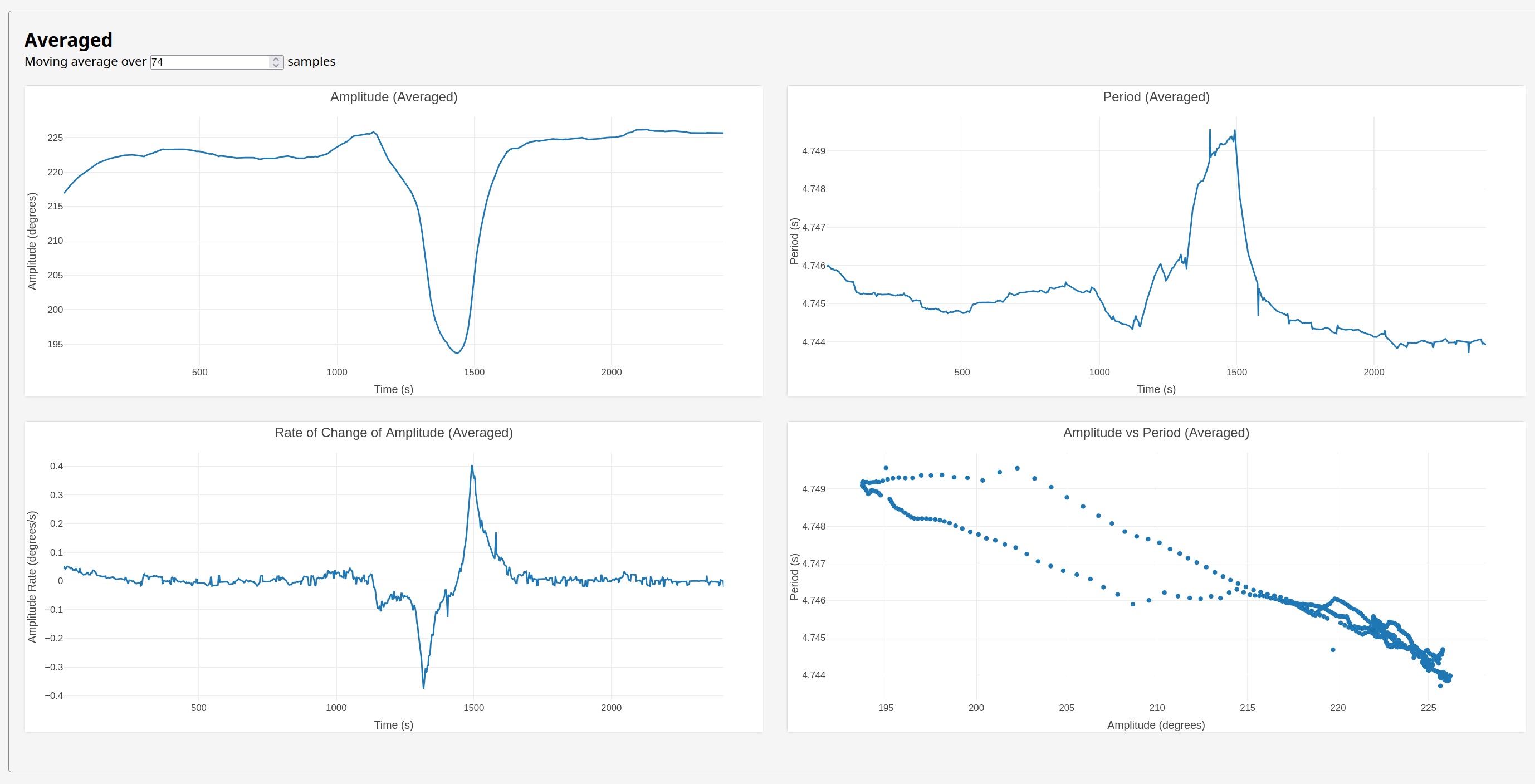Click Amplitude Rate (degrees/s) y-axis label
The height and width of the screenshot is (784, 1535).
[x=32, y=577]
